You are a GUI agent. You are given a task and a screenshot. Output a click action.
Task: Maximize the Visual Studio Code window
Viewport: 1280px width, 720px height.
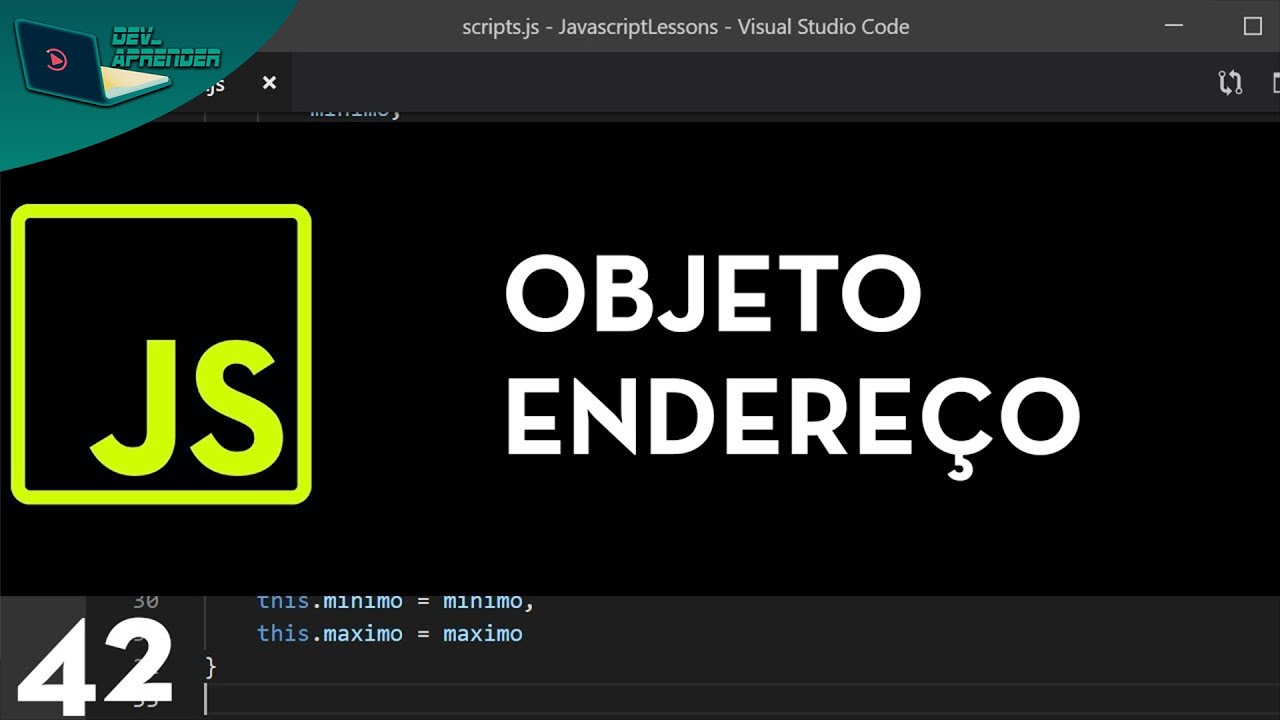coord(1252,26)
